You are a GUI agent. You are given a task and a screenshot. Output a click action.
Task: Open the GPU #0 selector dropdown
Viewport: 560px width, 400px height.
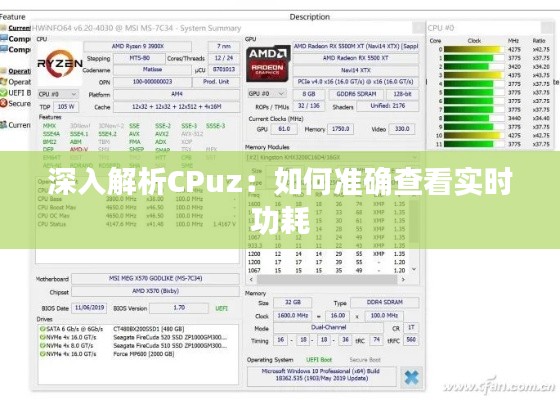point(267,94)
